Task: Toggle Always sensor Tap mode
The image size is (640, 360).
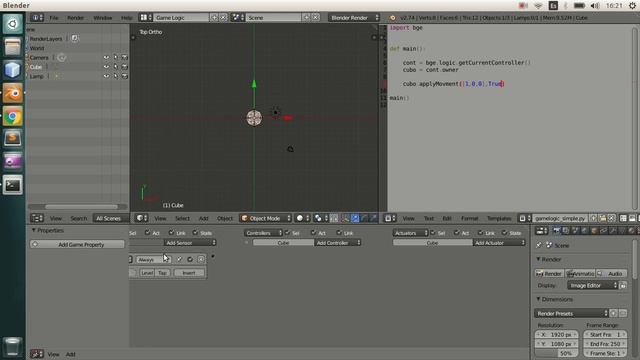Action: pyautogui.click(x=162, y=273)
